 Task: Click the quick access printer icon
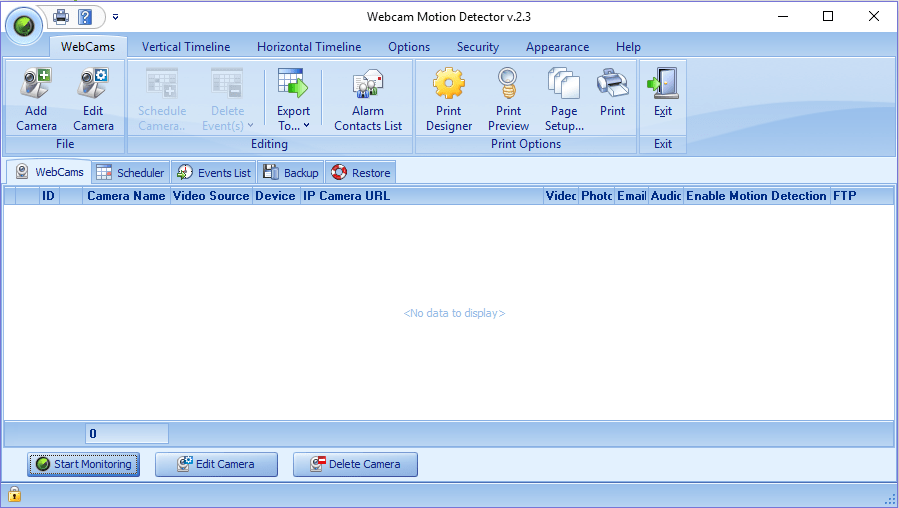pos(61,17)
